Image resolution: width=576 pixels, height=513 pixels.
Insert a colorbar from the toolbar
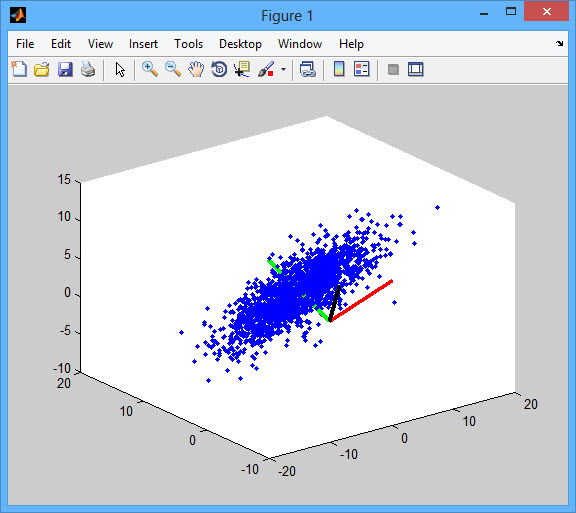pyautogui.click(x=339, y=69)
